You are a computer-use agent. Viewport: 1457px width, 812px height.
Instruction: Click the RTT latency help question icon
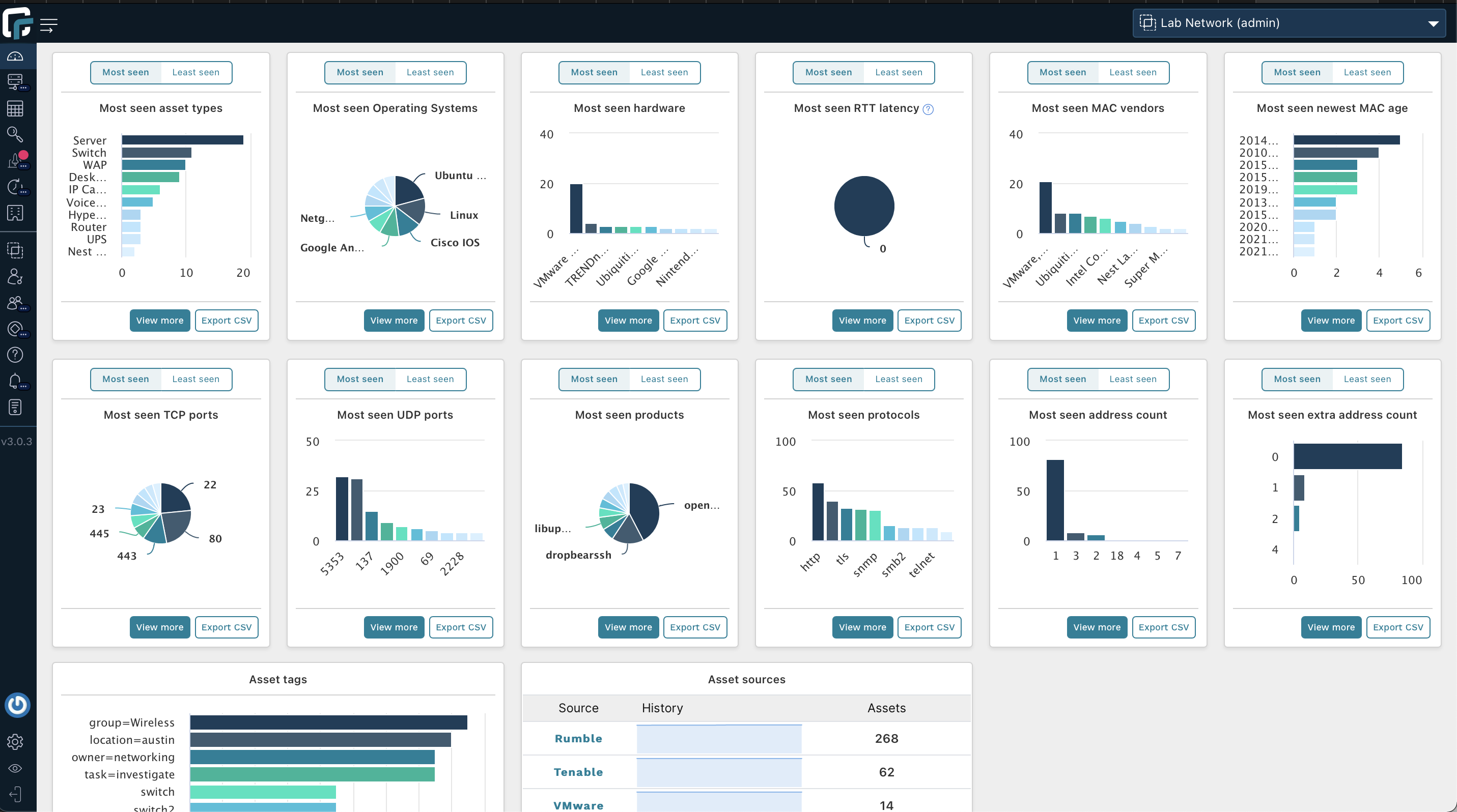coord(928,109)
